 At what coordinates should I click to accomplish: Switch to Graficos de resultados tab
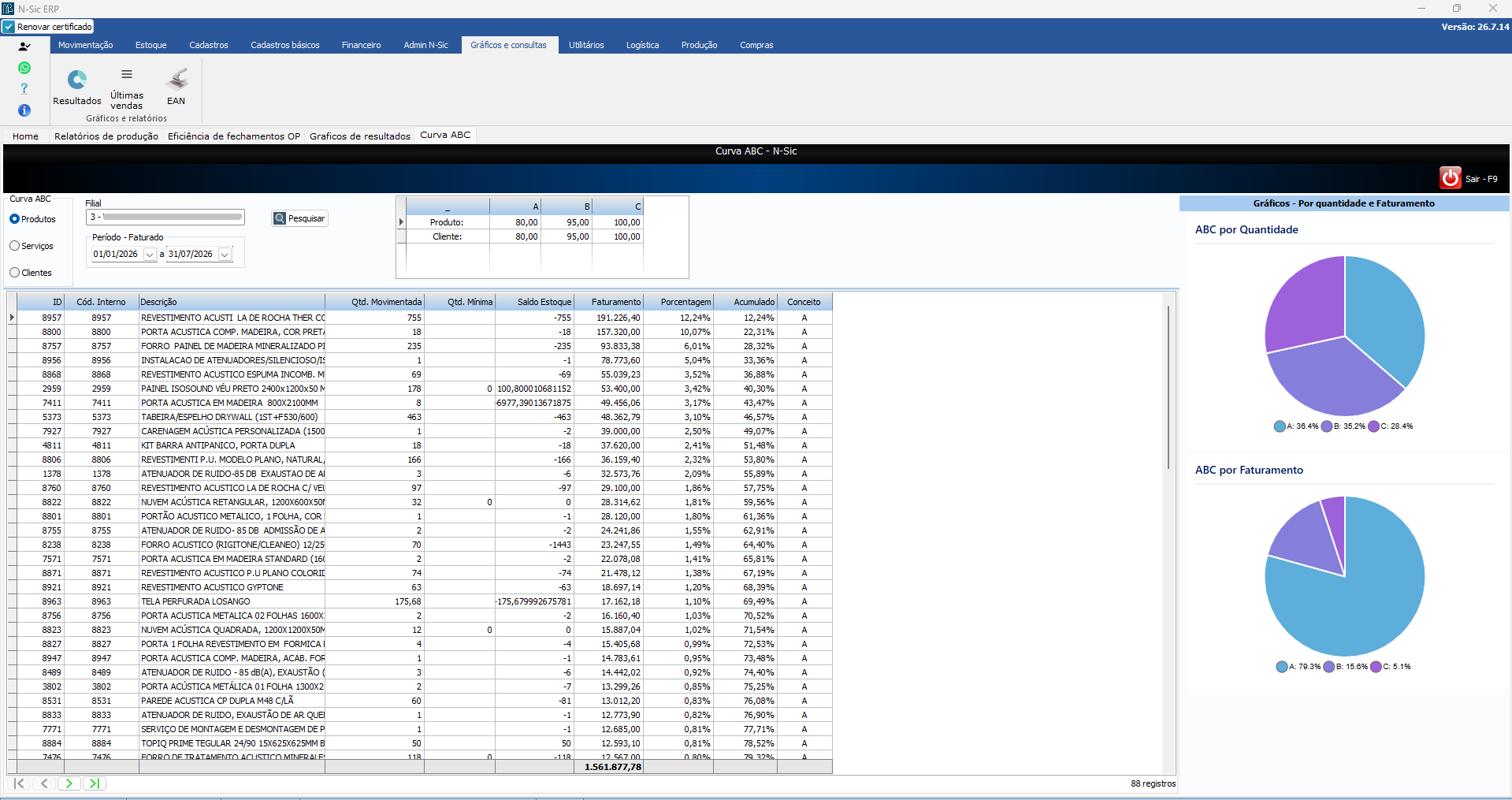pyautogui.click(x=360, y=136)
